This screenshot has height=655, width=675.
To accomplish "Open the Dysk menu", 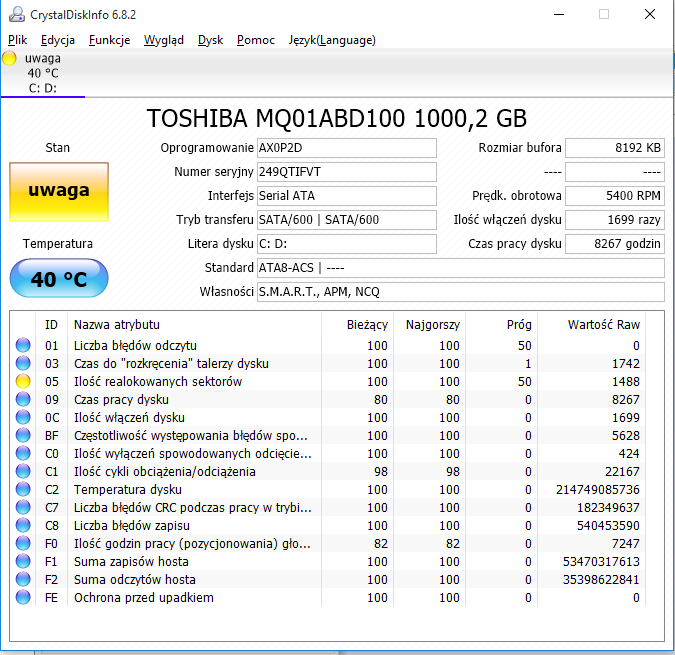I will pyautogui.click(x=210, y=40).
